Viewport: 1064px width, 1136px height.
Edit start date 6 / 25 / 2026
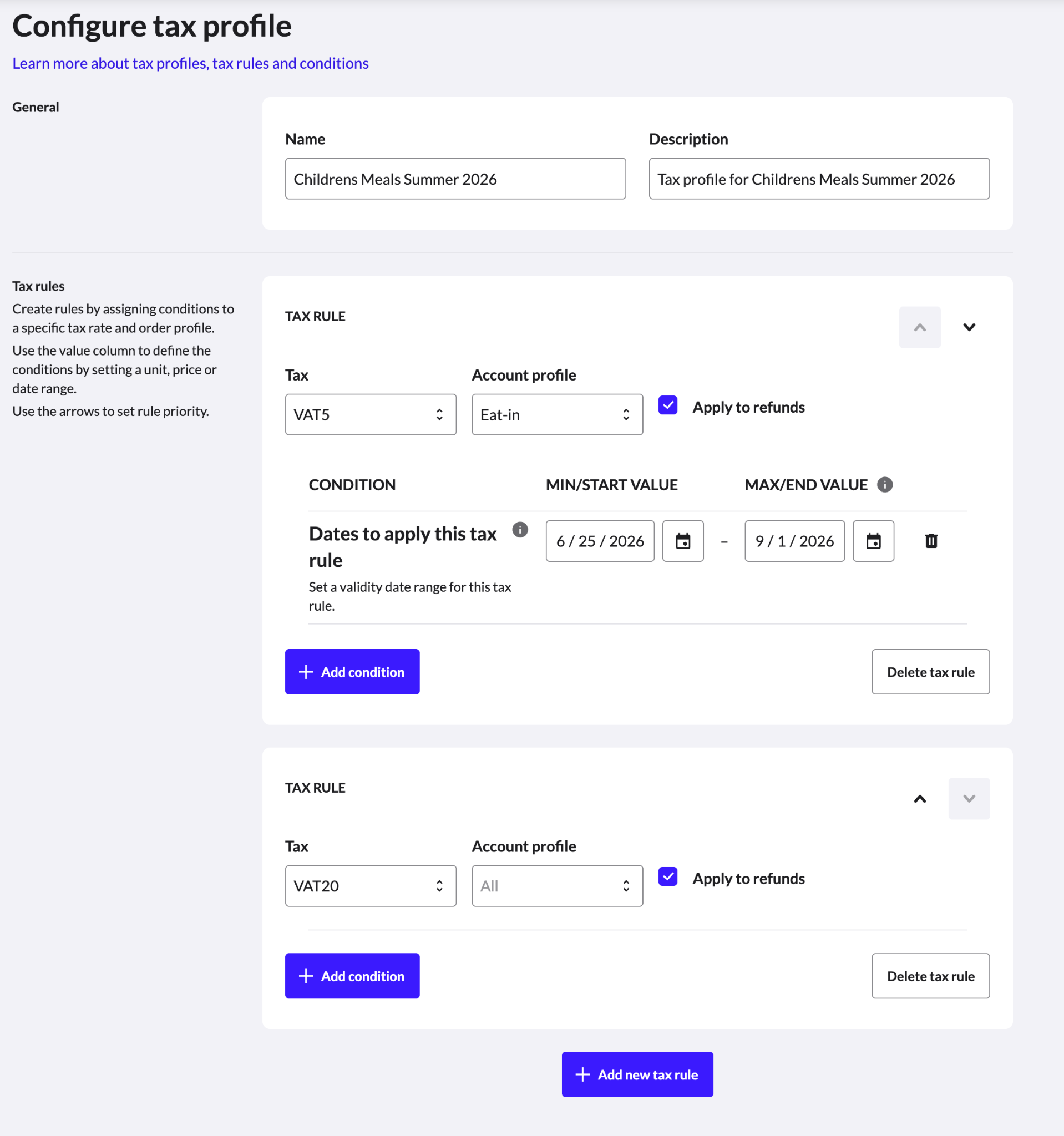coord(600,541)
